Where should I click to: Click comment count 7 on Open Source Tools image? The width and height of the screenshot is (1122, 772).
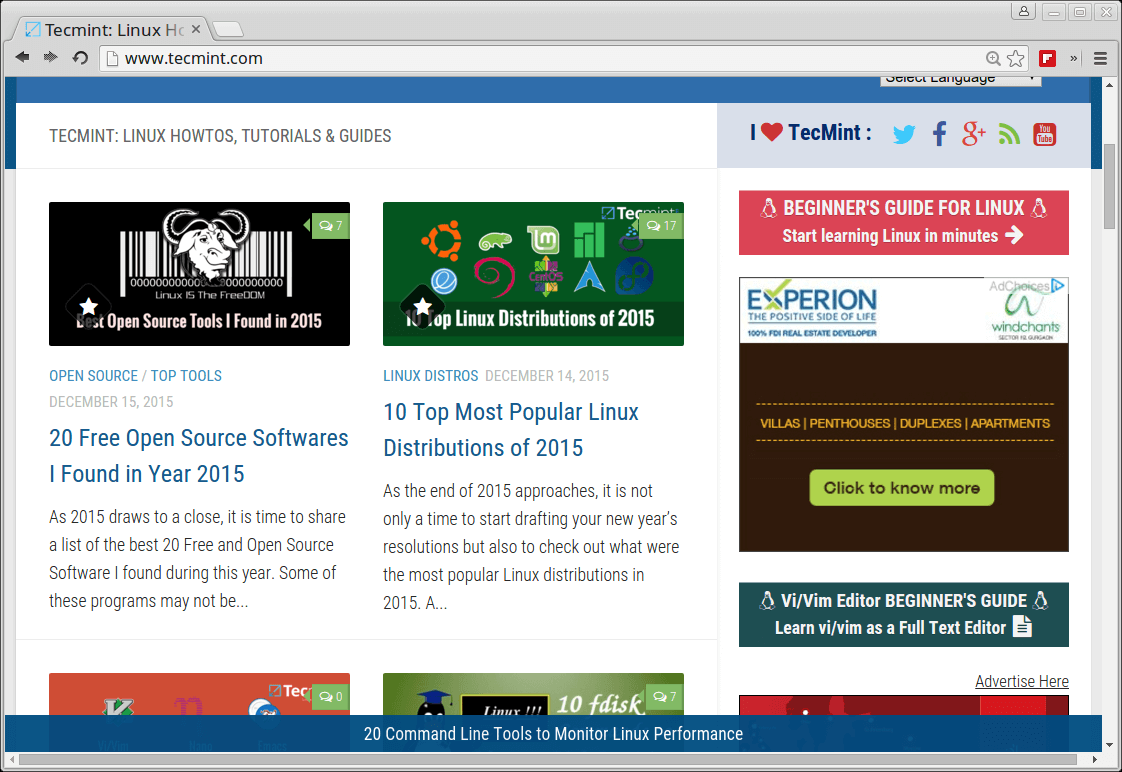(330, 226)
